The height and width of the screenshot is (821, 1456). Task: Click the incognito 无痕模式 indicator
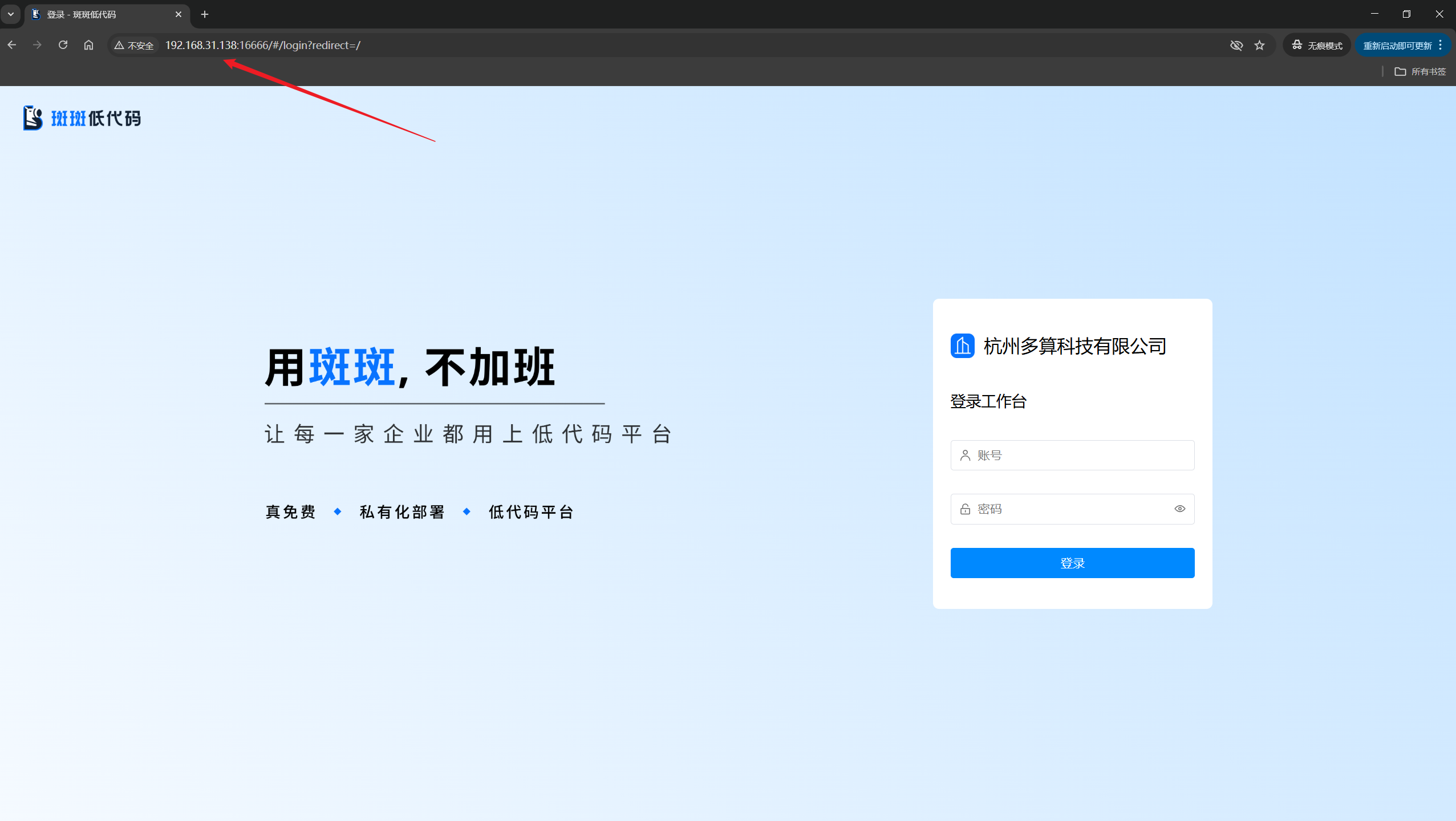1317,45
